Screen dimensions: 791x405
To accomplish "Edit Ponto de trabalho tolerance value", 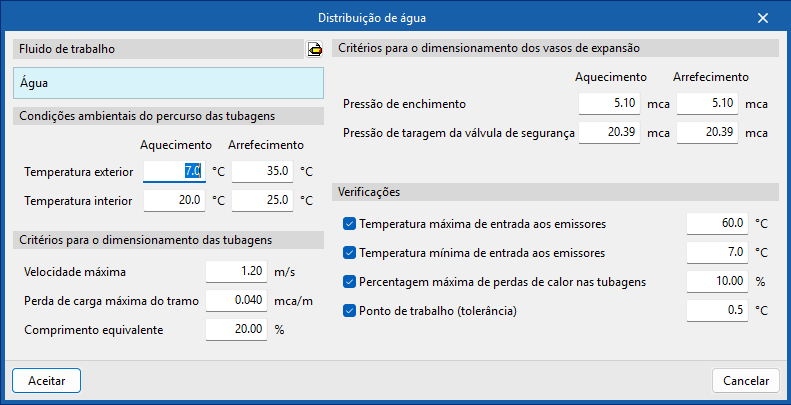I will 717,311.
